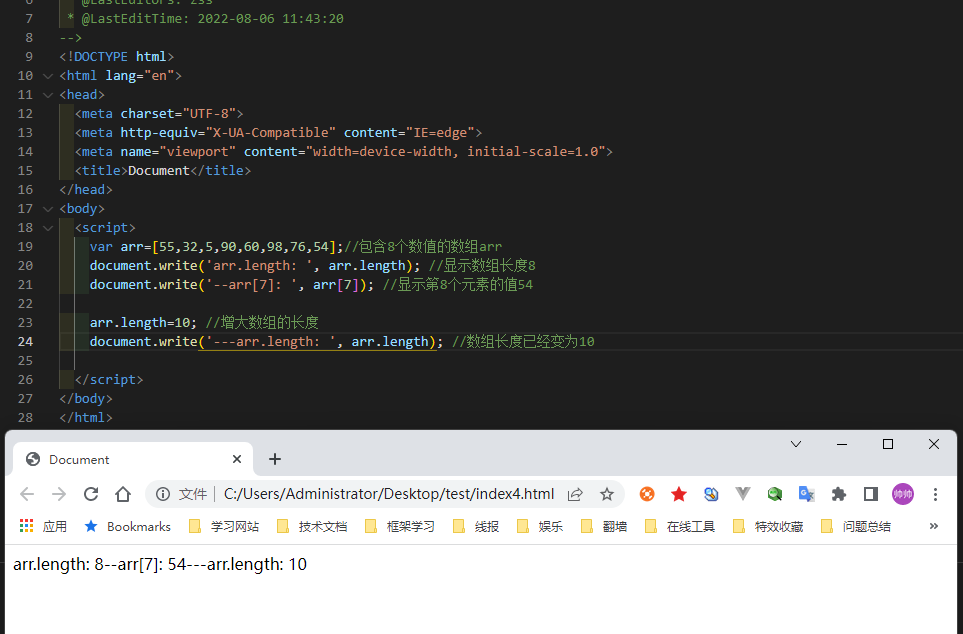Click the Chrome forward arrow
This screenshot has height=634, width=963.
tap(59, 494)
